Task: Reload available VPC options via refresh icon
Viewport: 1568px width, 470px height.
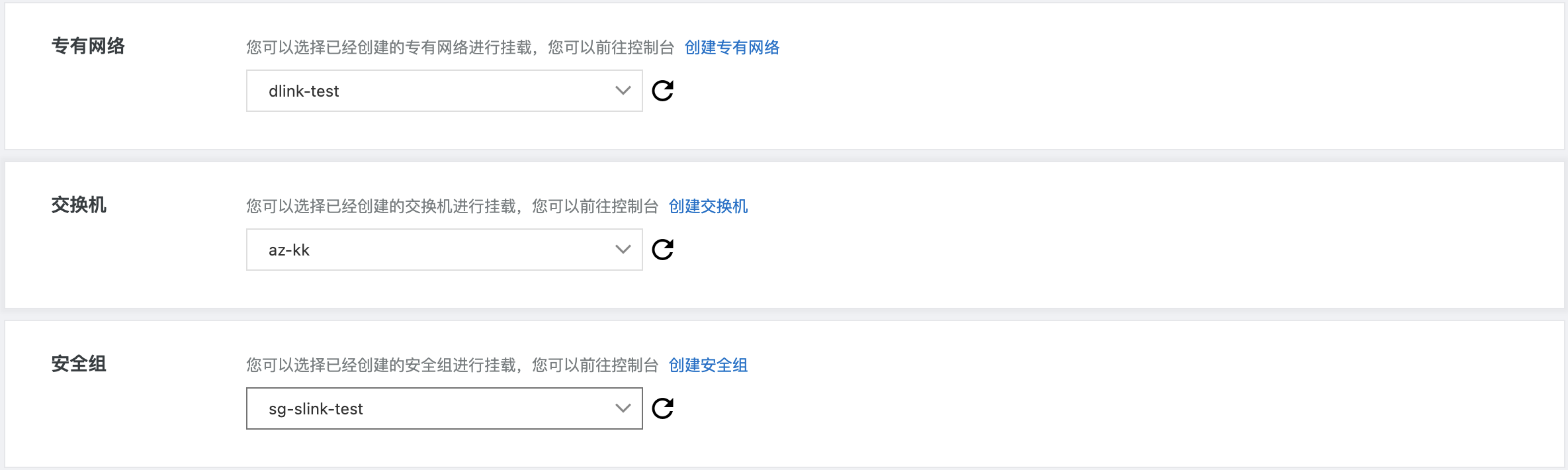Action: [x=664, y=91]
